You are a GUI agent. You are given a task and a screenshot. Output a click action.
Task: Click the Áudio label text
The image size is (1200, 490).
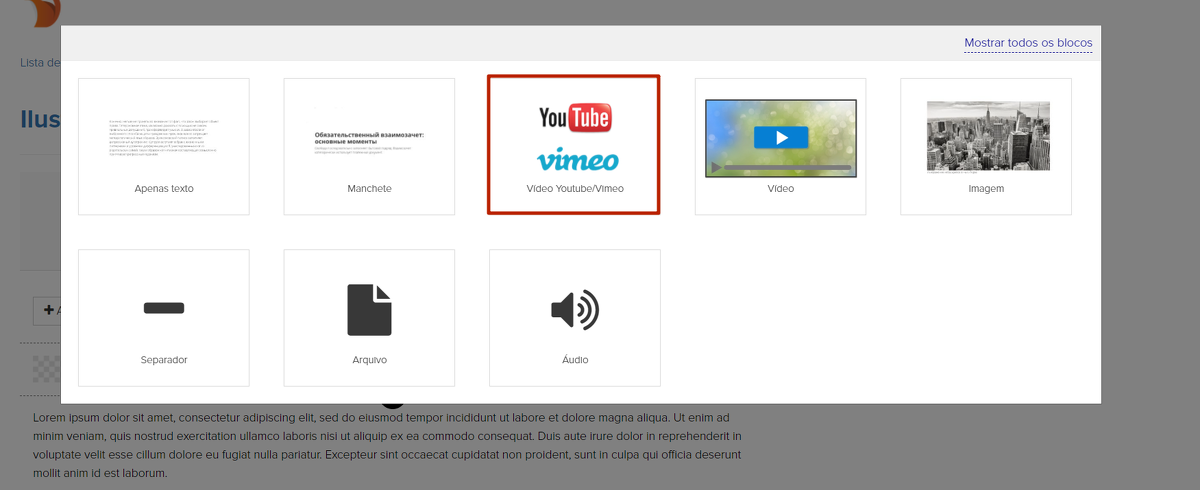pos(575,360)
